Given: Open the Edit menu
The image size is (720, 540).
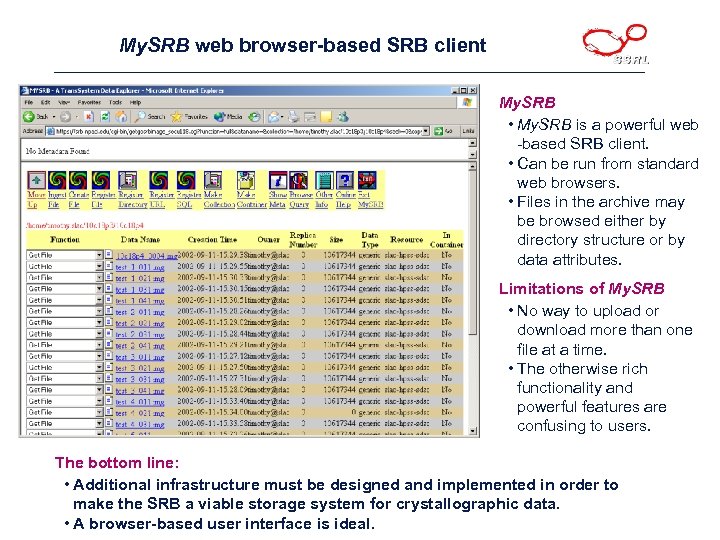Looking at the screenshot, I should coord(45,102).
